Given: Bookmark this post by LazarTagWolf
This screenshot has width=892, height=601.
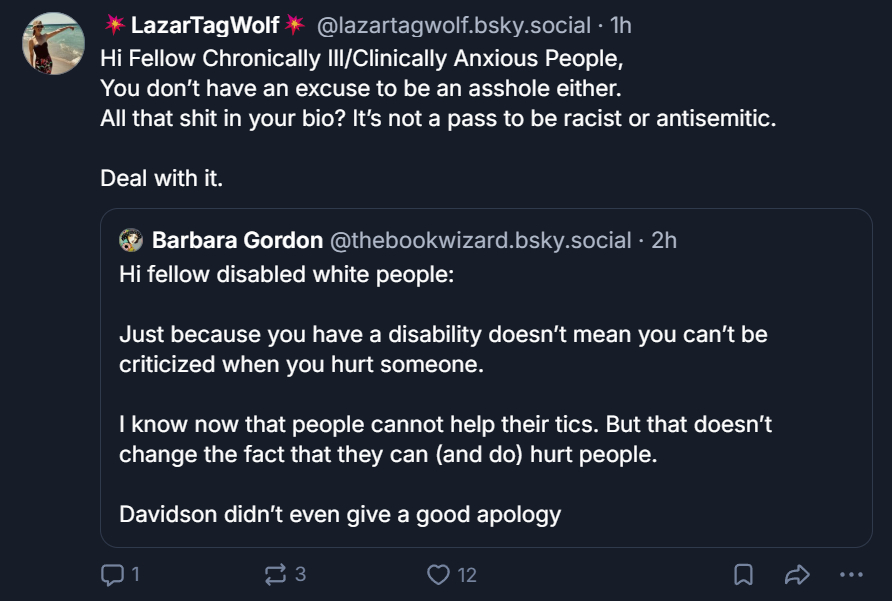Looking at the screenshot, I should pyautogui.click(x=744, y=575).
